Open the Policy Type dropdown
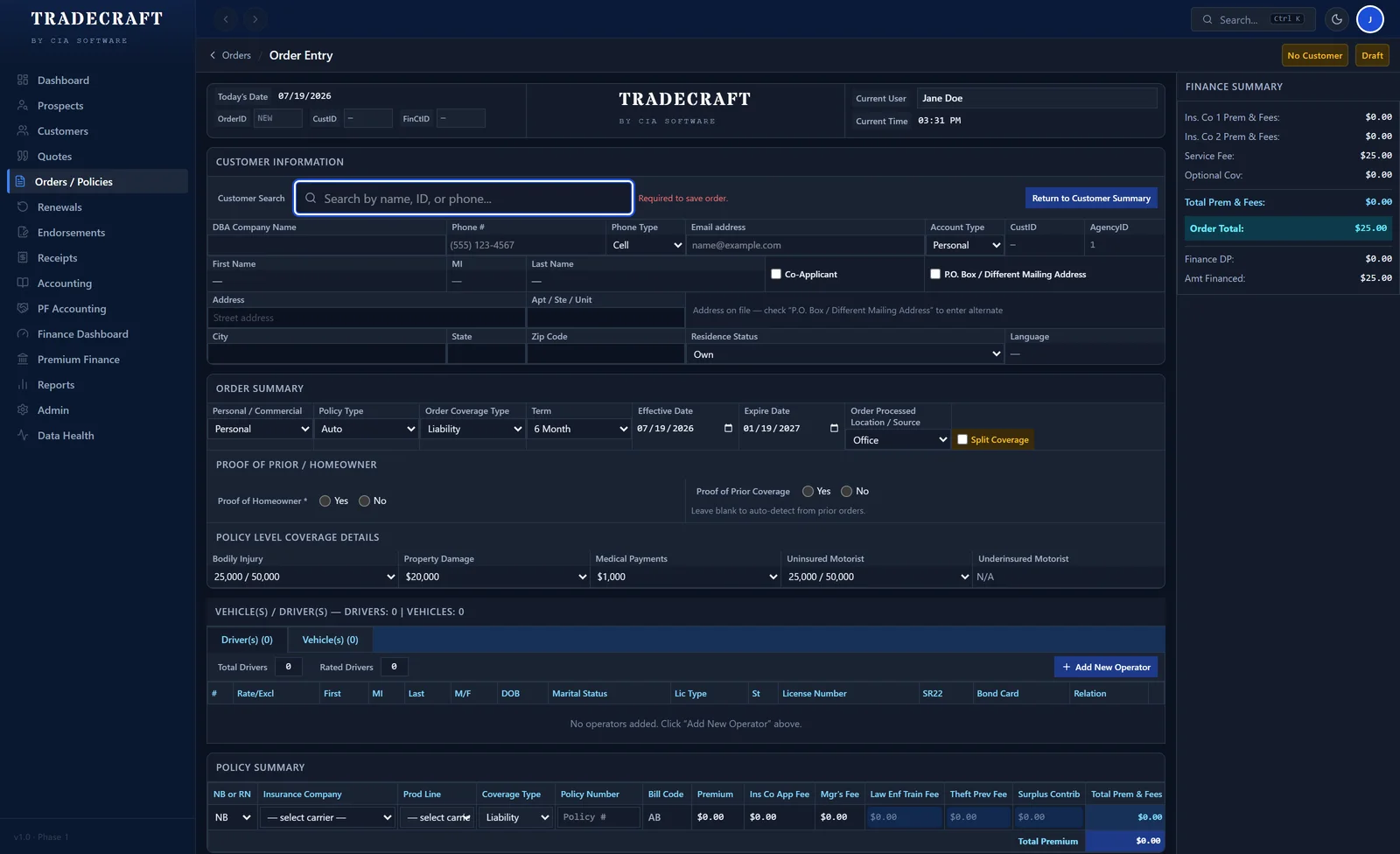This screenshot has height=854, width=1400. point(367,429)
